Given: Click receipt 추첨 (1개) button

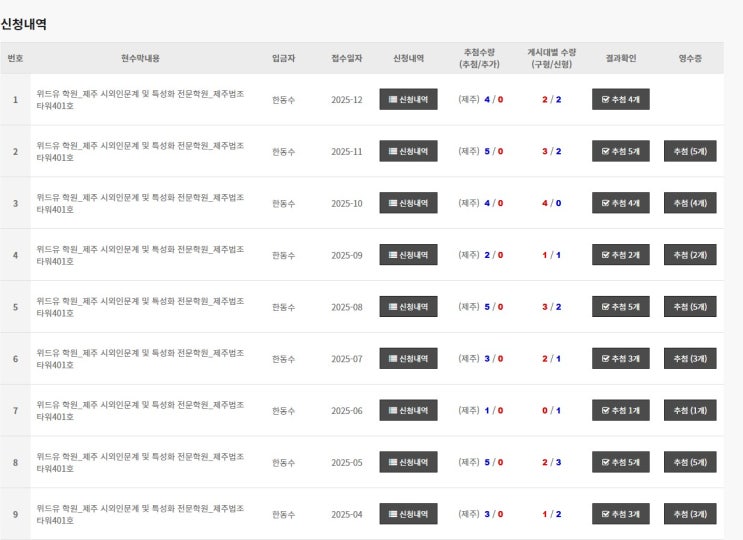Looking at the screenshot, I should (x=690, y=410).
